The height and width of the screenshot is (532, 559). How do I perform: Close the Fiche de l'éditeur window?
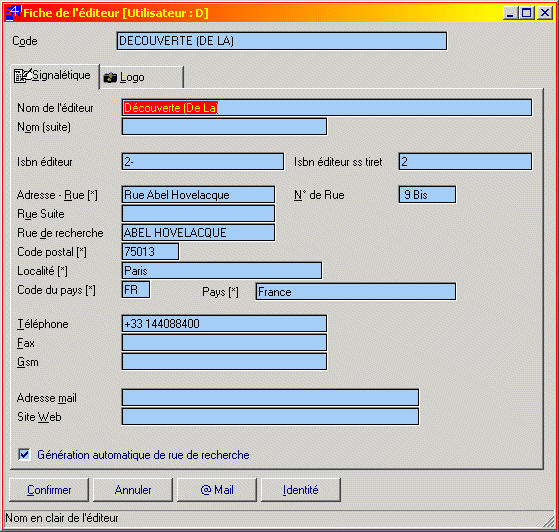click(x=544, y=13)
